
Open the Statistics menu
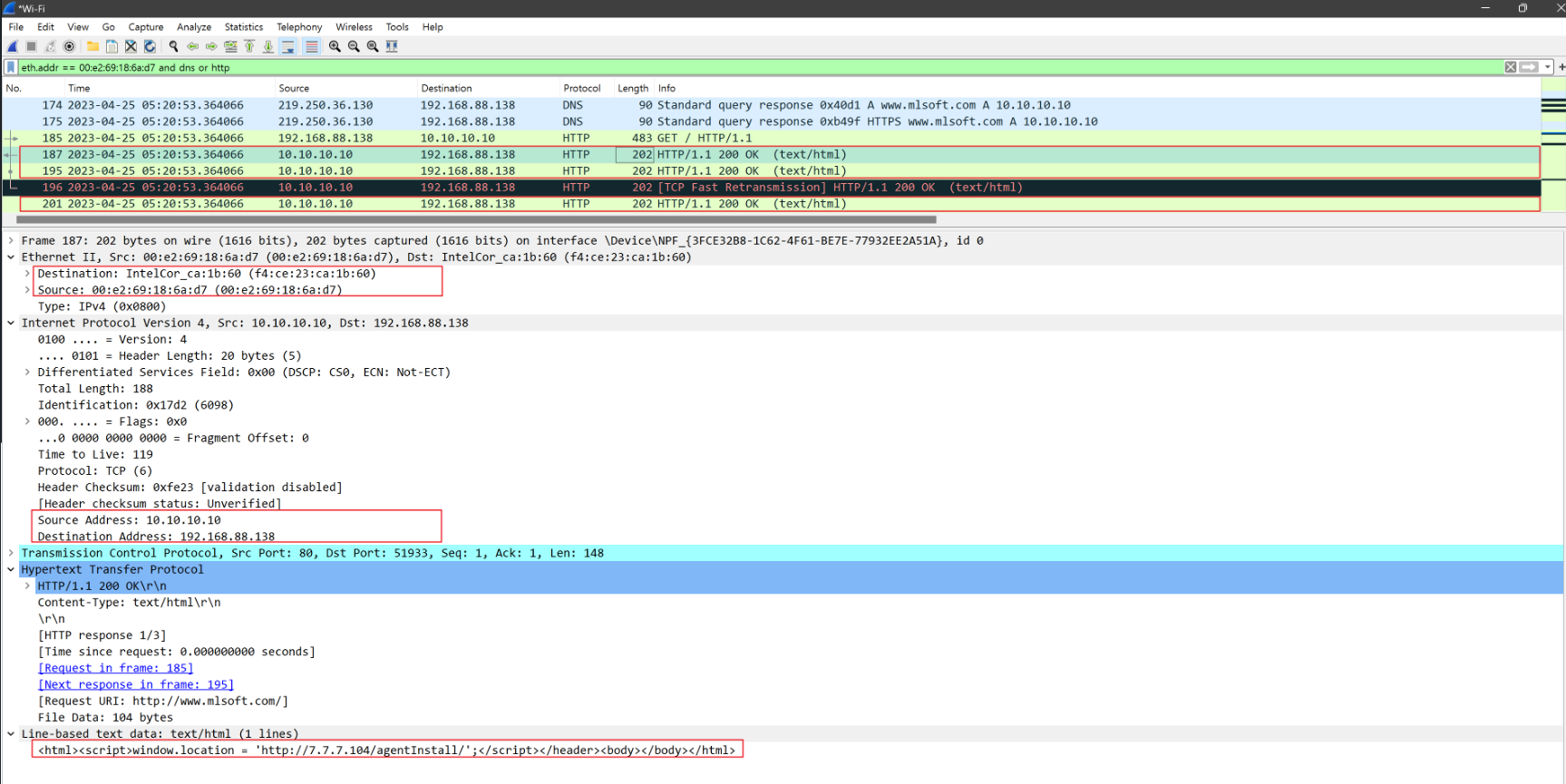244,27
